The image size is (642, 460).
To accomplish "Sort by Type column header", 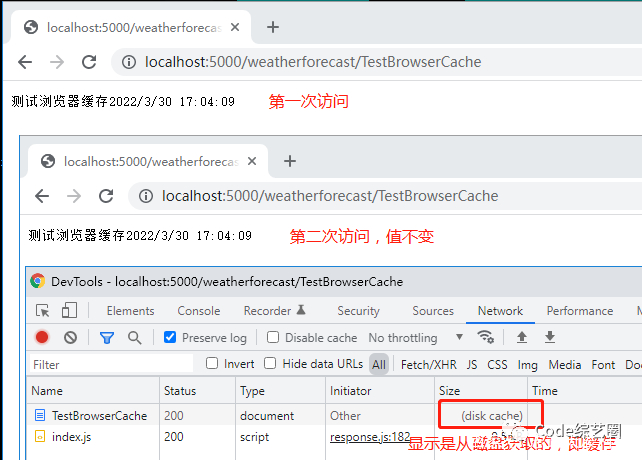I will [x=281, y=390].
